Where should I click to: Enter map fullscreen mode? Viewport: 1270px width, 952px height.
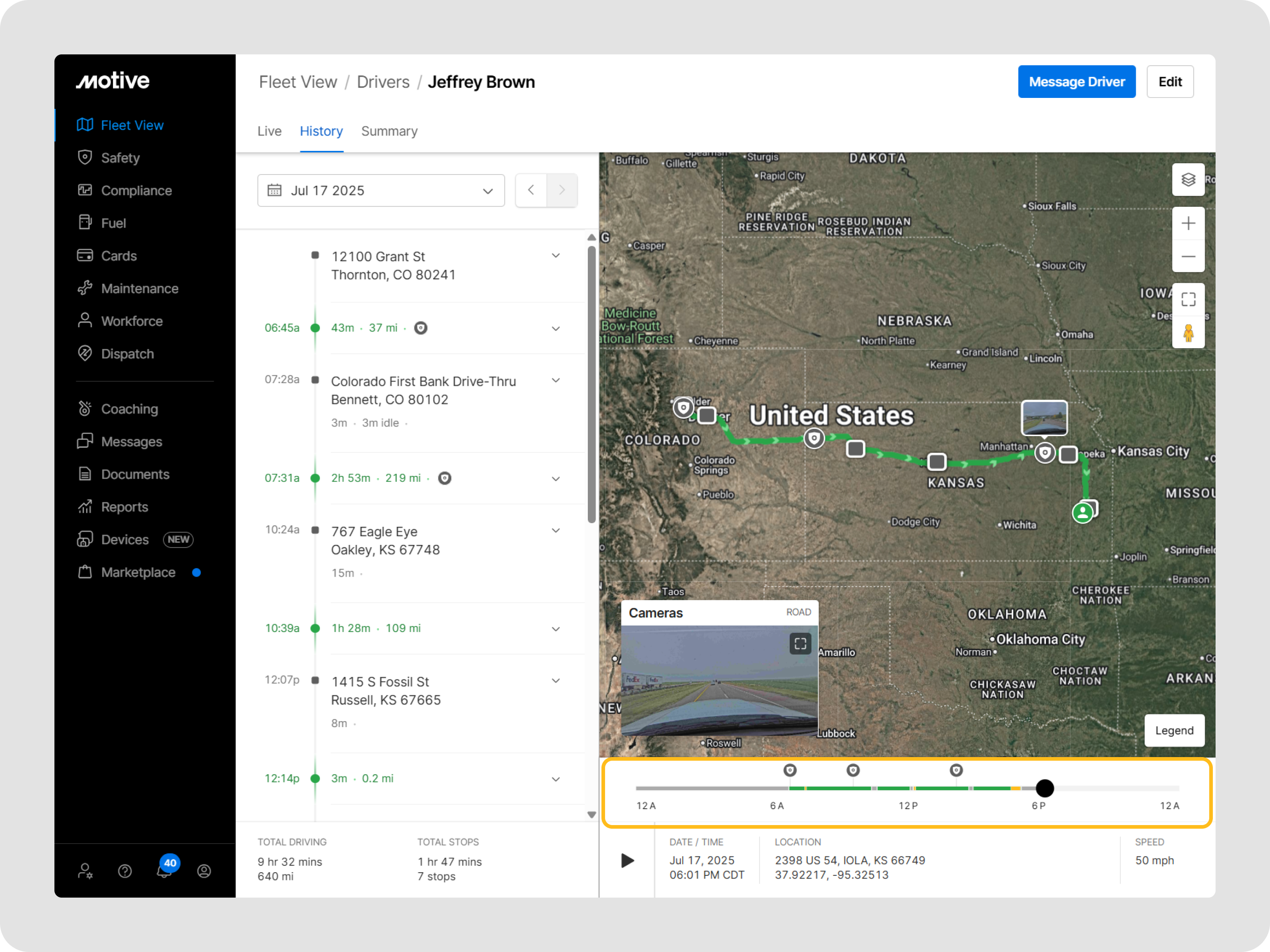(x=1188, y=299)
